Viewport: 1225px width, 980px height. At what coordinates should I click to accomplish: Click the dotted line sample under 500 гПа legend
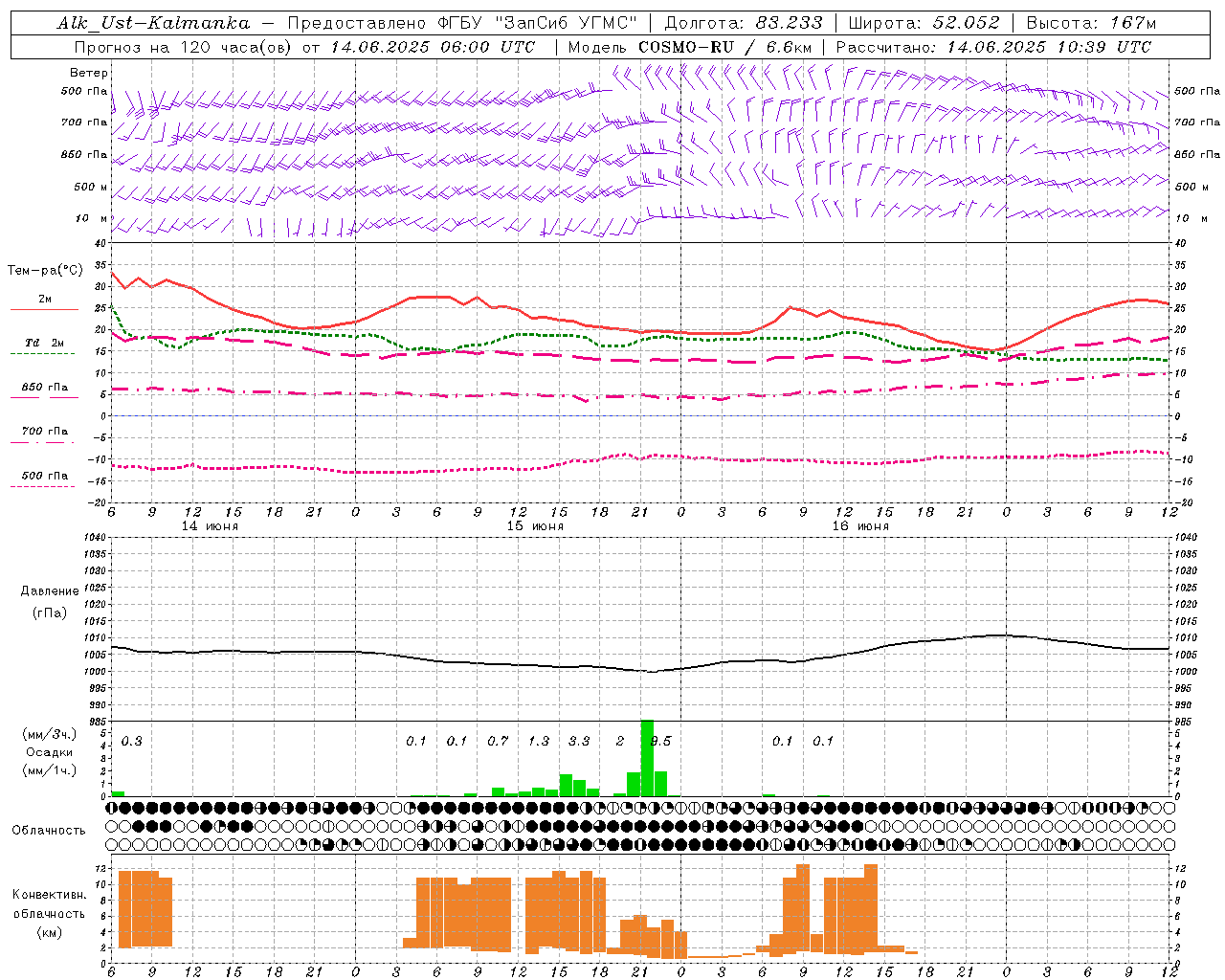coord(43,487)
